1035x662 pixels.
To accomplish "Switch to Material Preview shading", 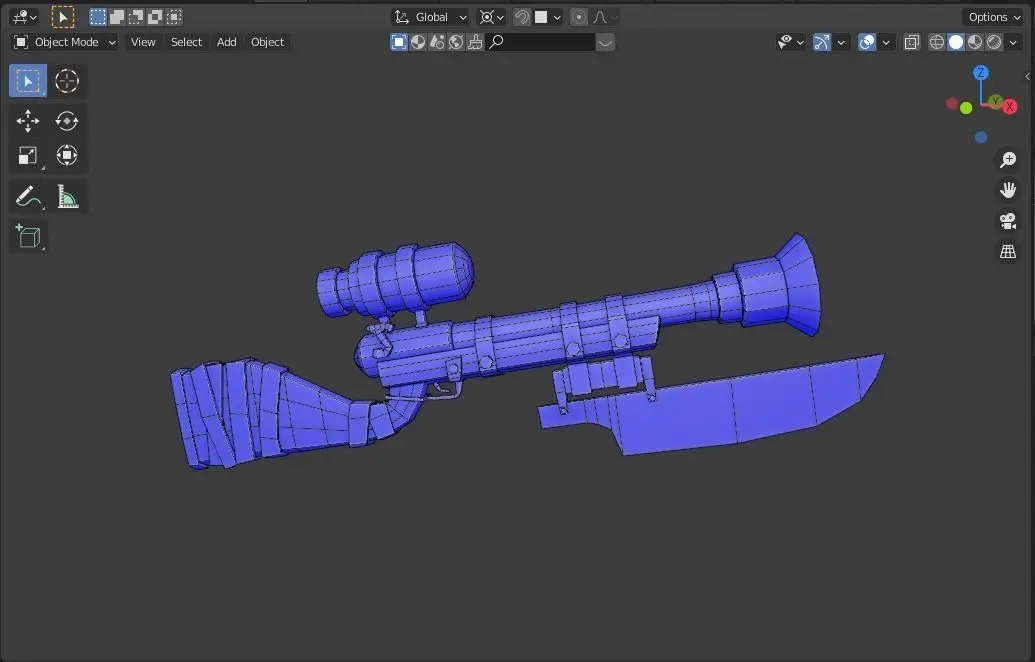I will click(975, 42).
